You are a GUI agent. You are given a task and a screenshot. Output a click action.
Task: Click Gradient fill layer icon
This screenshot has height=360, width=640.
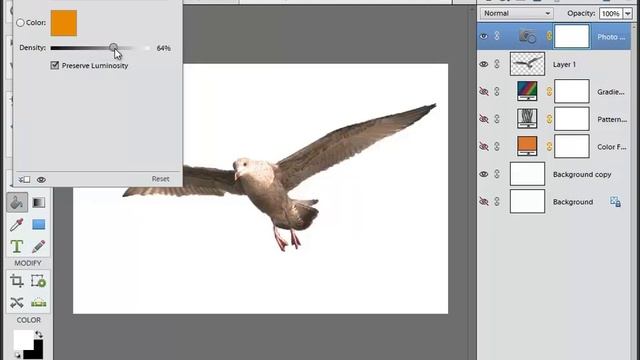pyautogui.click(x=527, y=91)
